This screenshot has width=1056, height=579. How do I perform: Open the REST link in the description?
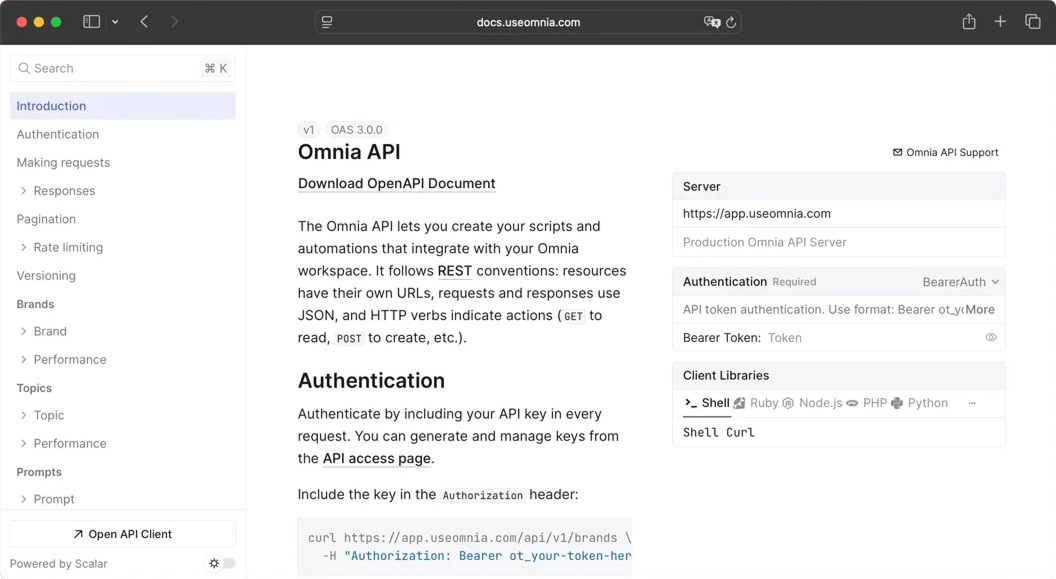[x=455, y=271]
